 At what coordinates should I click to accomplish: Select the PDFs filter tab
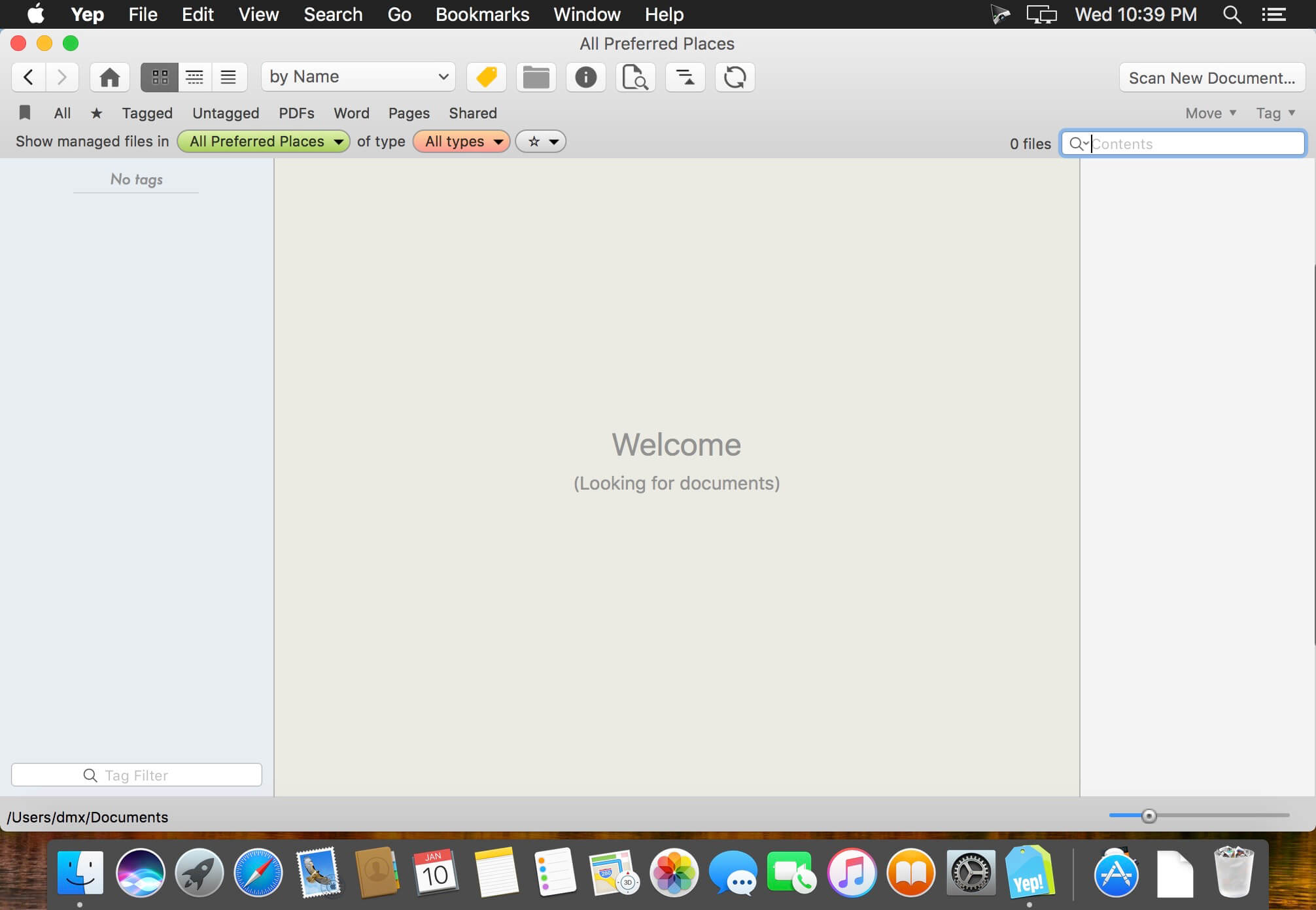click(x=296, y=113)
